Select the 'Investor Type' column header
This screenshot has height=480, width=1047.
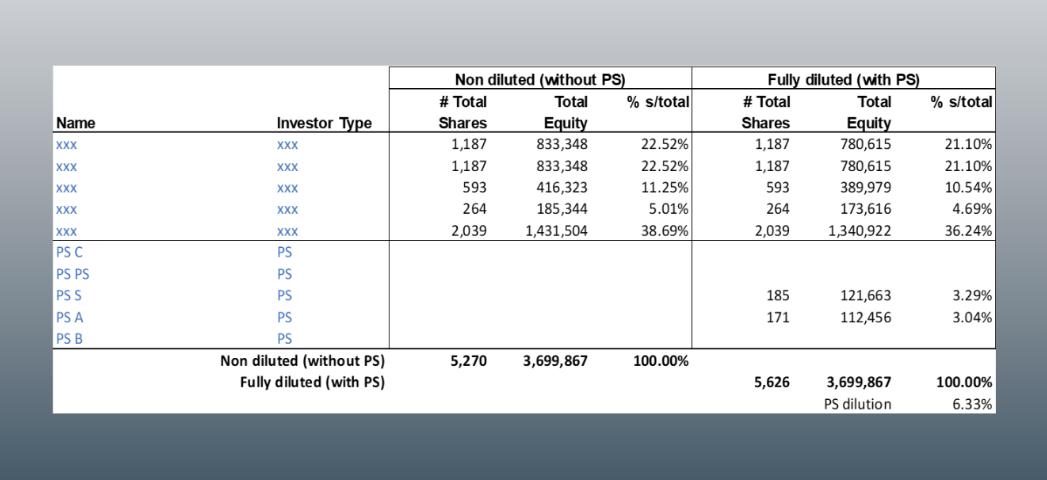(325, 123)
